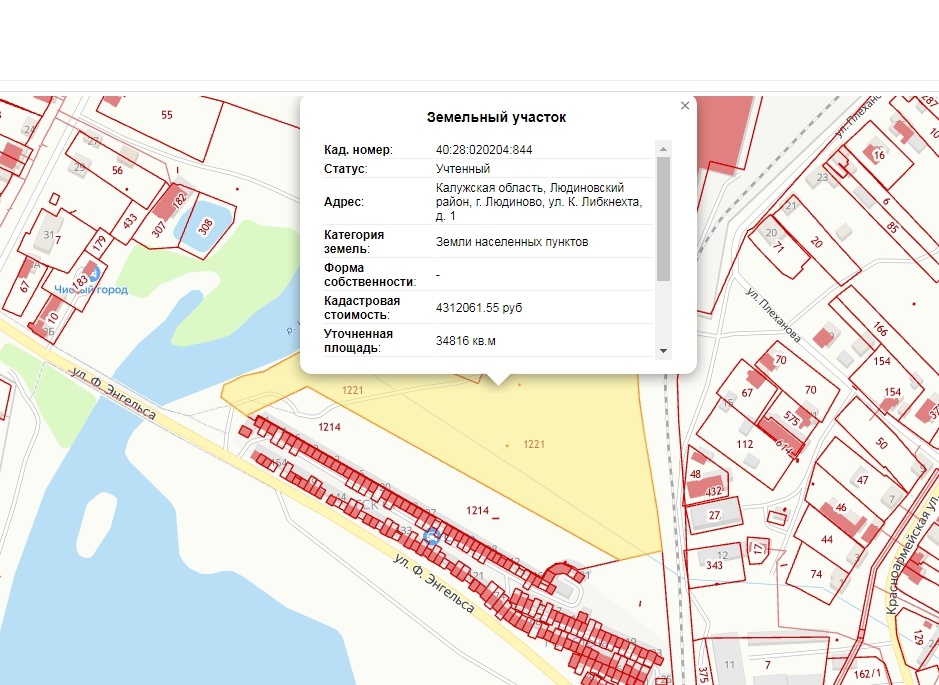Click the Кад. номер field label
Screen dimensions: 939x685
click(359, 150)
